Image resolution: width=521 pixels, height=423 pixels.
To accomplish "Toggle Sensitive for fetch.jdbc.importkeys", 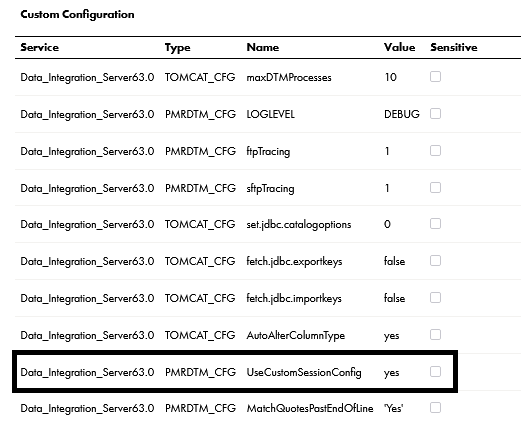I will pyautogui.click(x=435, y=298).
